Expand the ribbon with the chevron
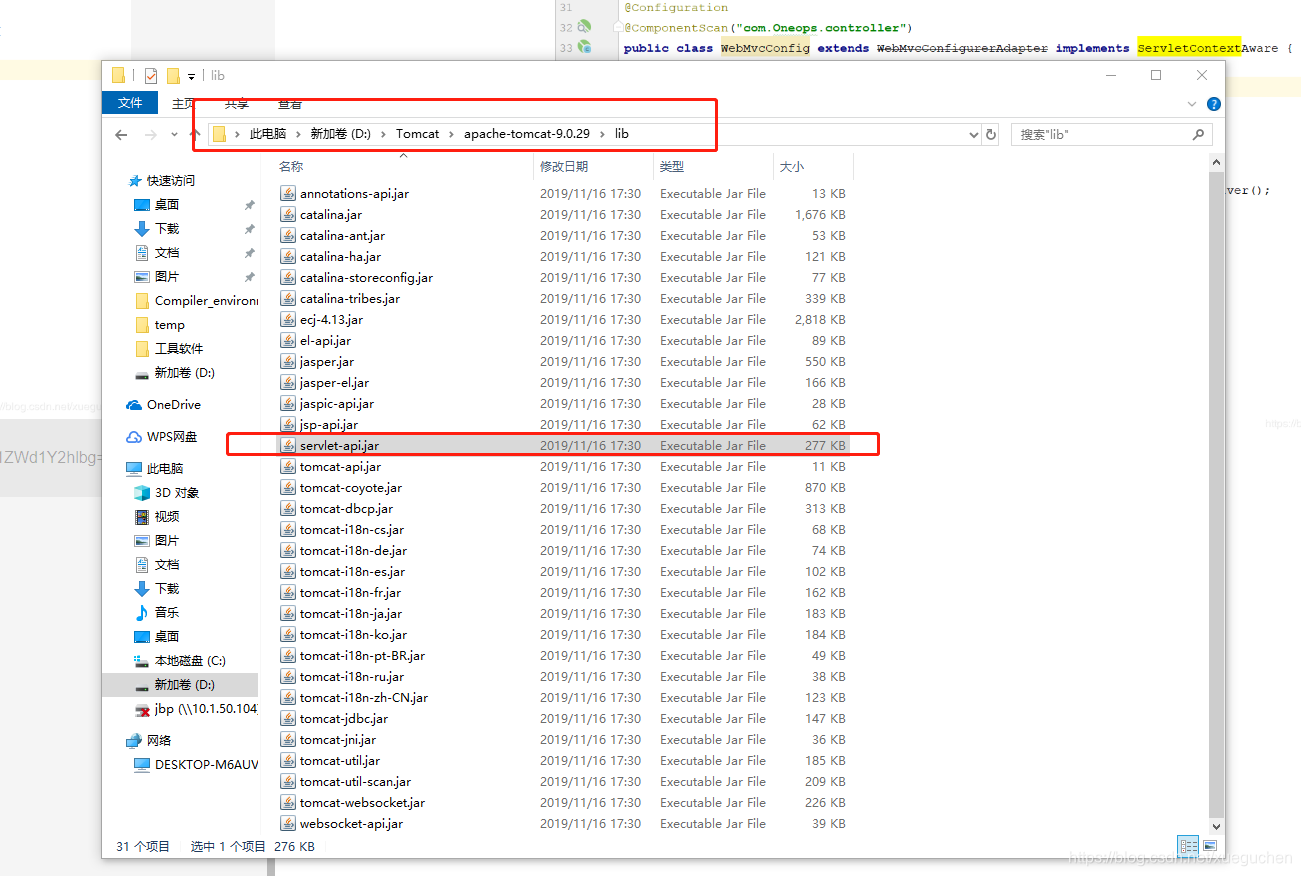 1192,104
